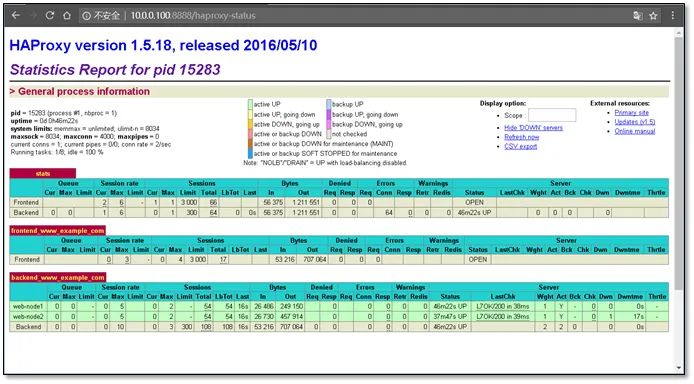Click scrollbar down arrow at bottom
Screen dimensions: 694x384
(x=679, y=368)
